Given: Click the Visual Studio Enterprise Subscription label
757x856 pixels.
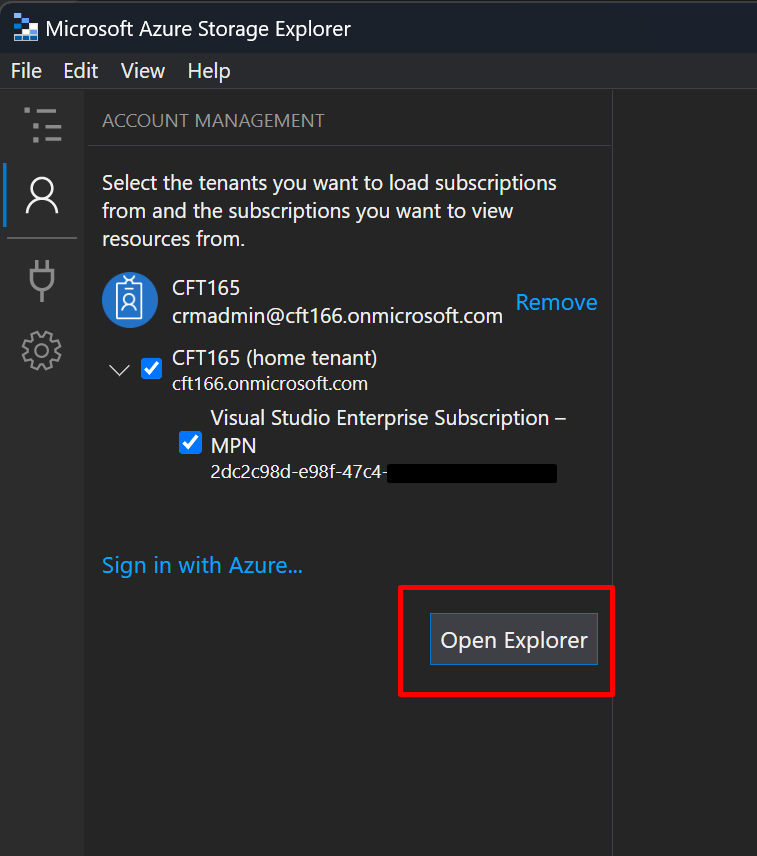Looking at the screenshot, I should [388, 432].
